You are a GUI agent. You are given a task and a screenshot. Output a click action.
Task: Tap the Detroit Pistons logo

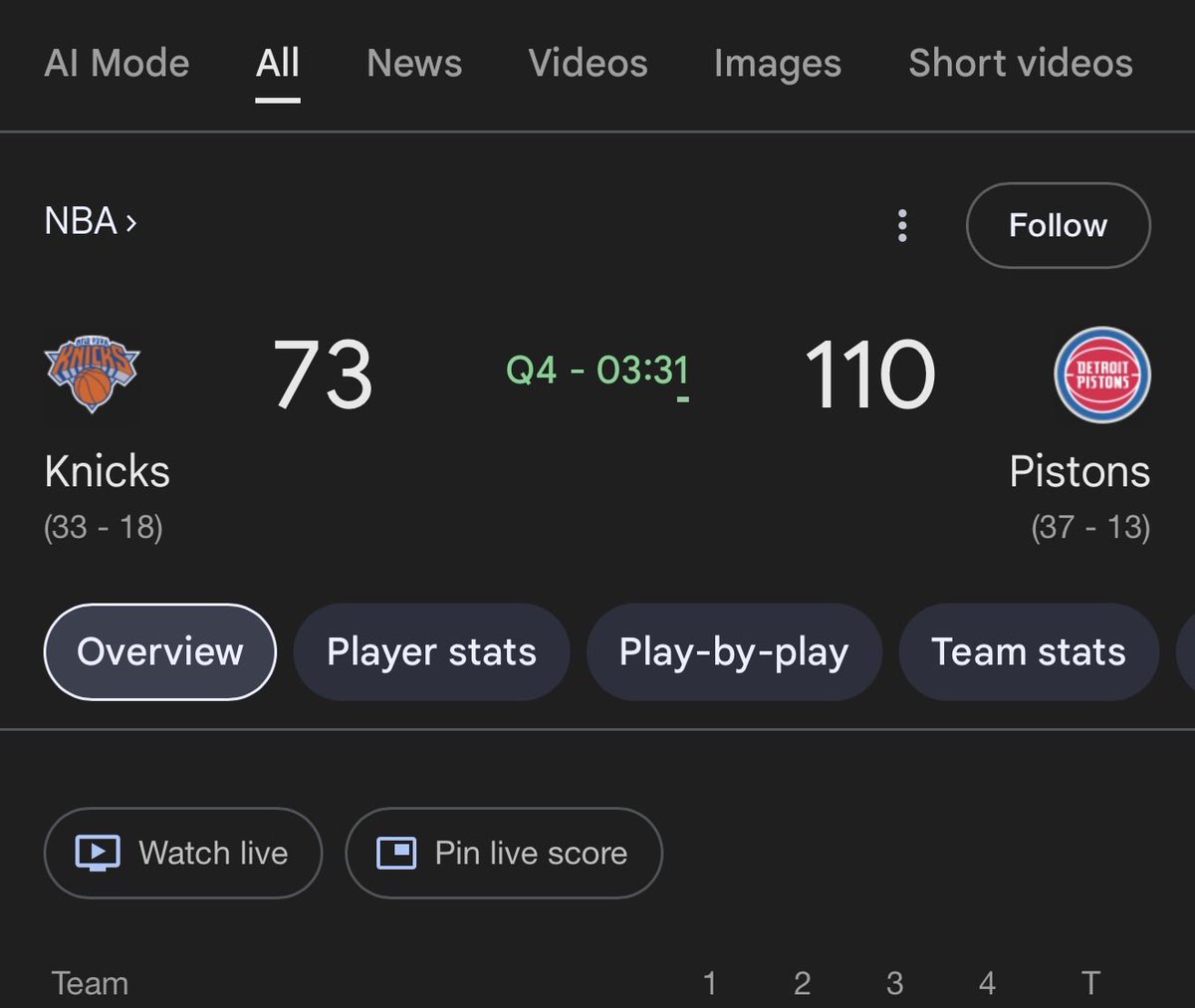1102,375
